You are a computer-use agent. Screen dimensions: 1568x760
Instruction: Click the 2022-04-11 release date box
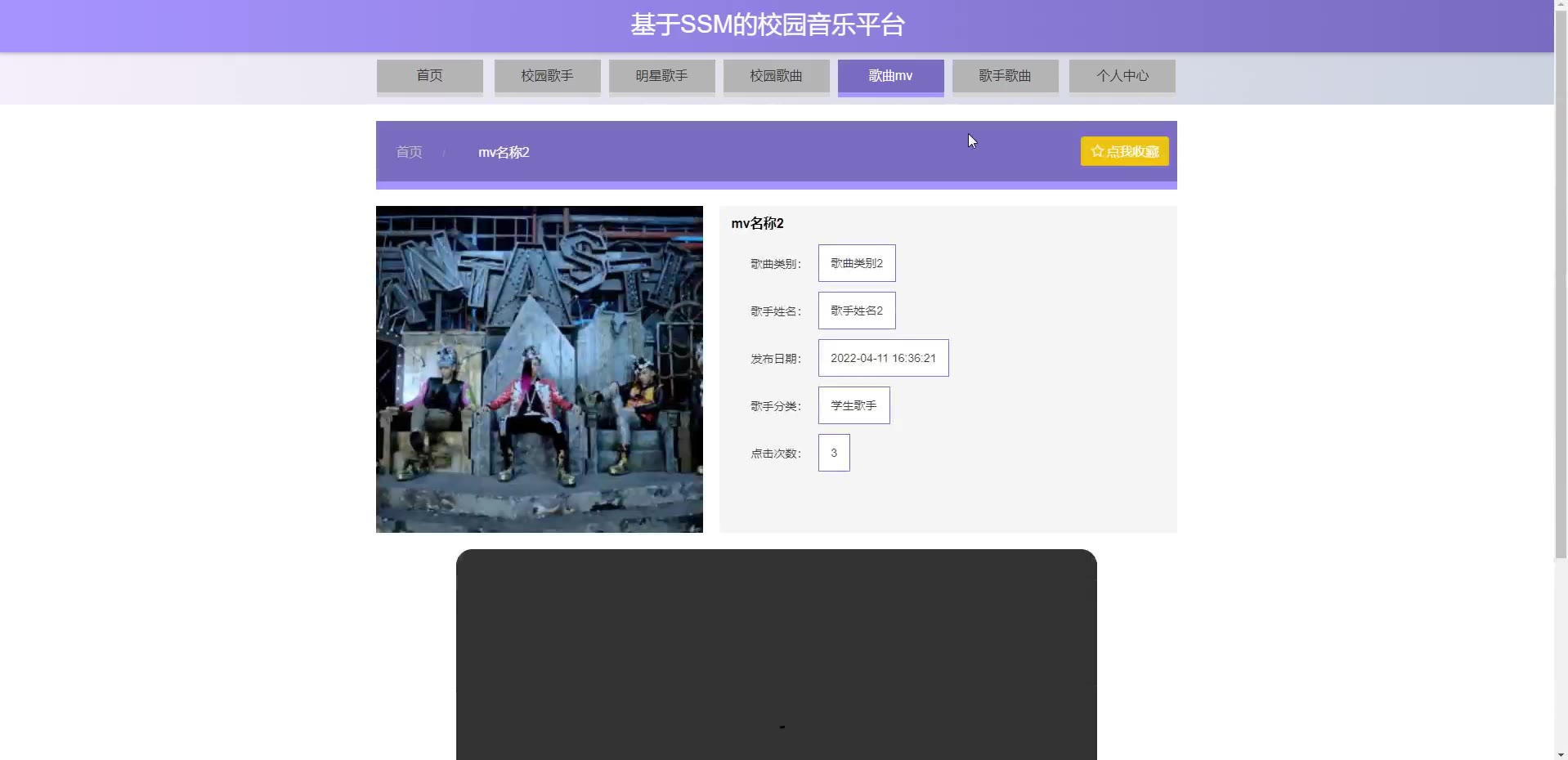coord(883,358)
